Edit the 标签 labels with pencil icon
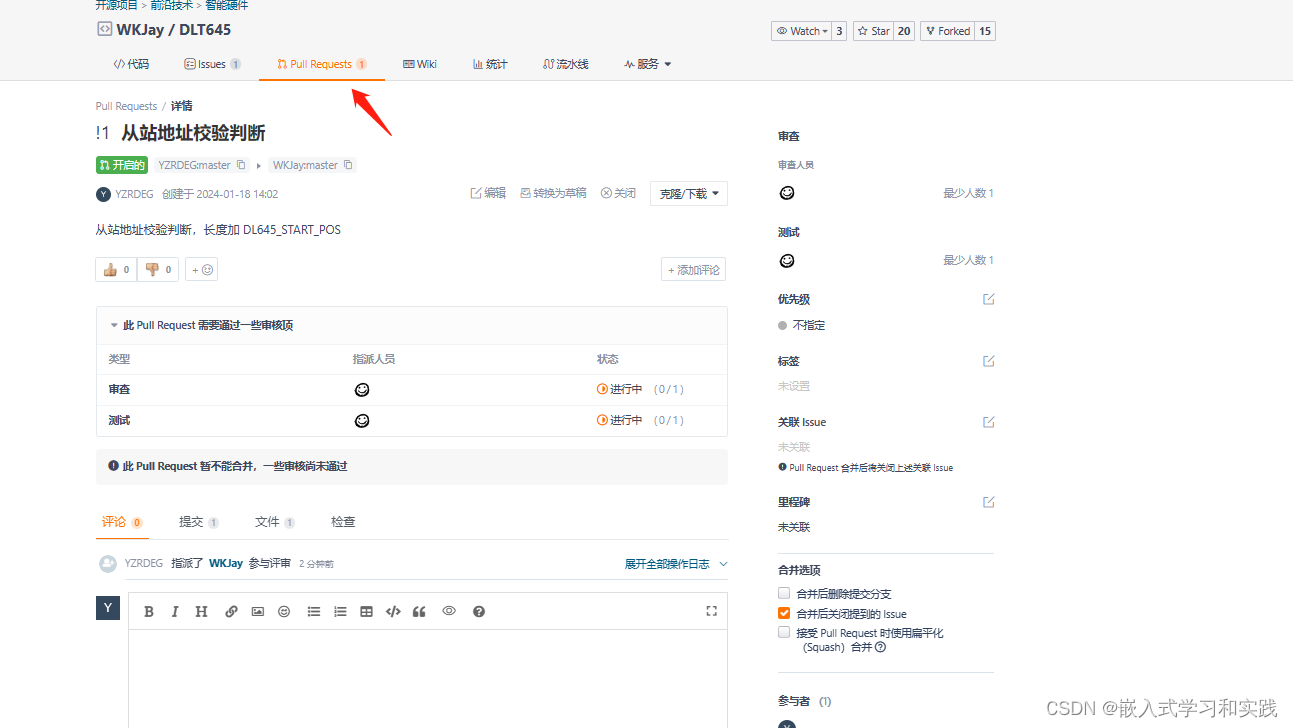Screen dimensions: 1293x728 coord(989,361)
